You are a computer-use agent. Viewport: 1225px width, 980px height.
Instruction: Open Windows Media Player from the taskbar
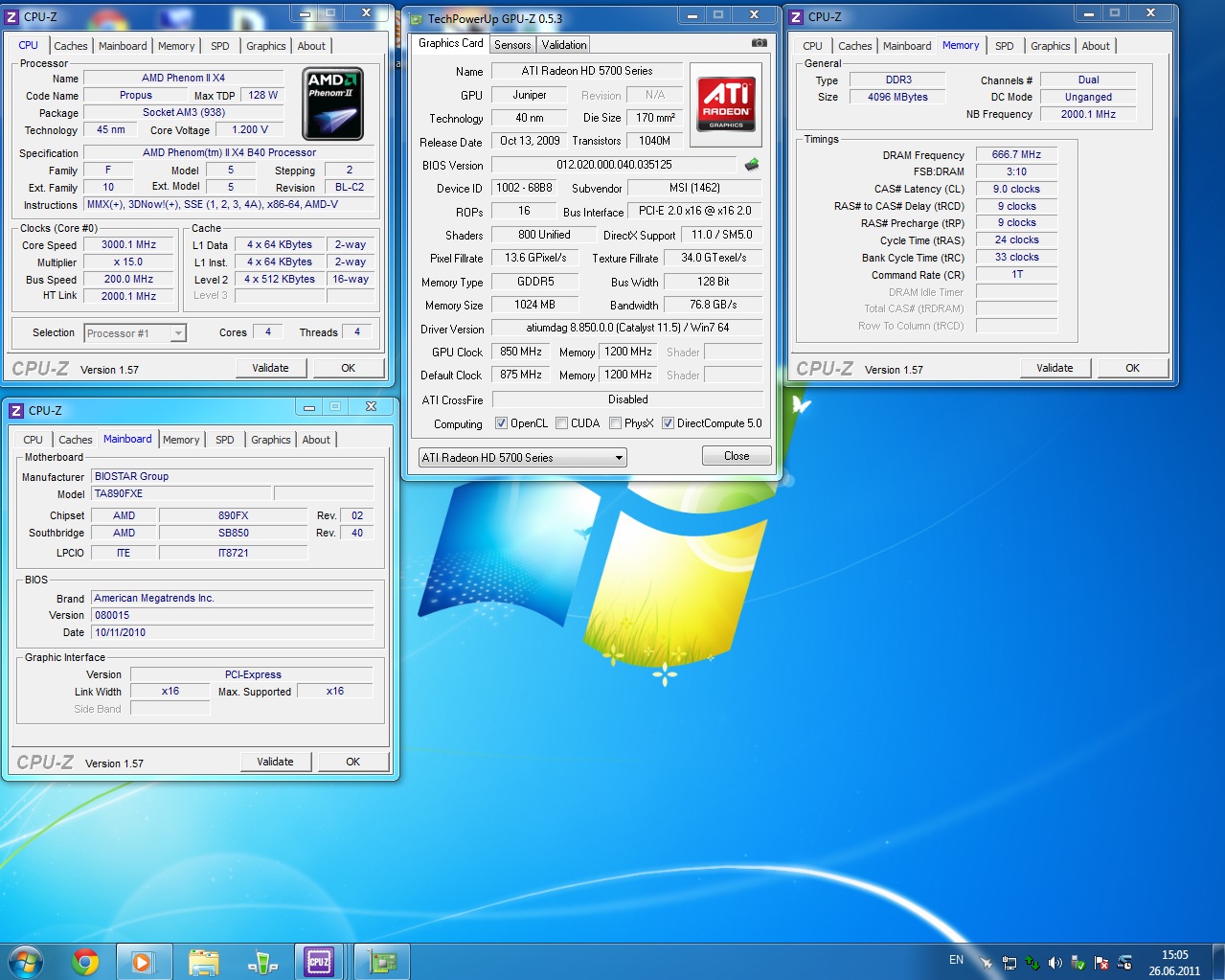144,962
